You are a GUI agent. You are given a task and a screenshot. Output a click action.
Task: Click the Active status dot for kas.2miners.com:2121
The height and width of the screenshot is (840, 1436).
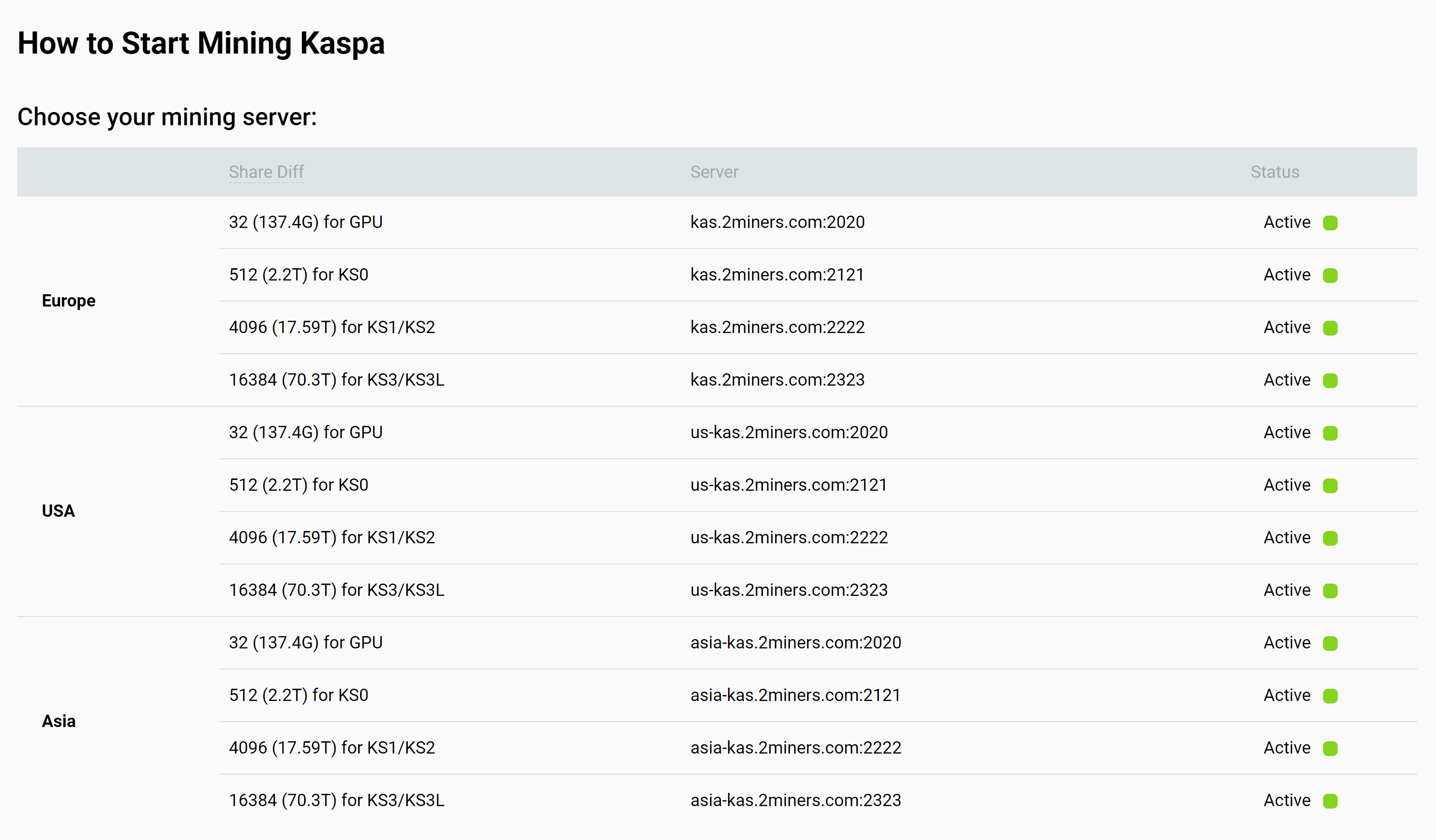tap(1330, 275)
